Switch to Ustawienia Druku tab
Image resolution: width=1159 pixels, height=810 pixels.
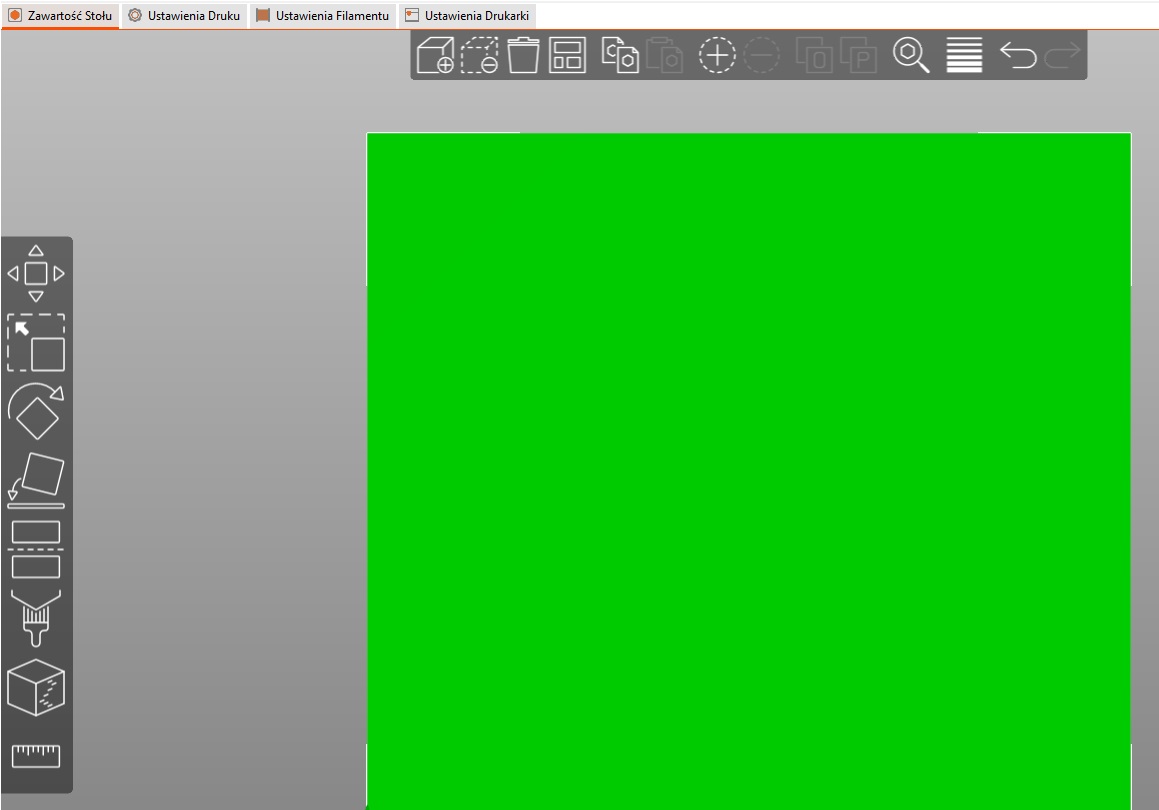tap(184, 16)
